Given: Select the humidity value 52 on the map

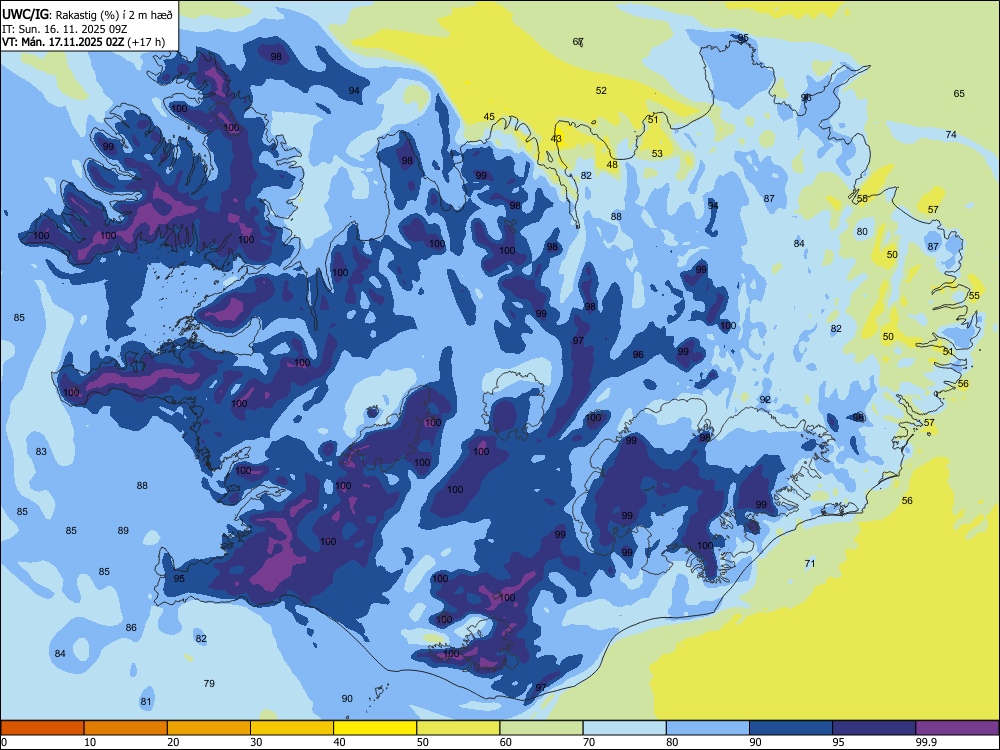Looking at the screenshot, I should click(x=601, y=91).
